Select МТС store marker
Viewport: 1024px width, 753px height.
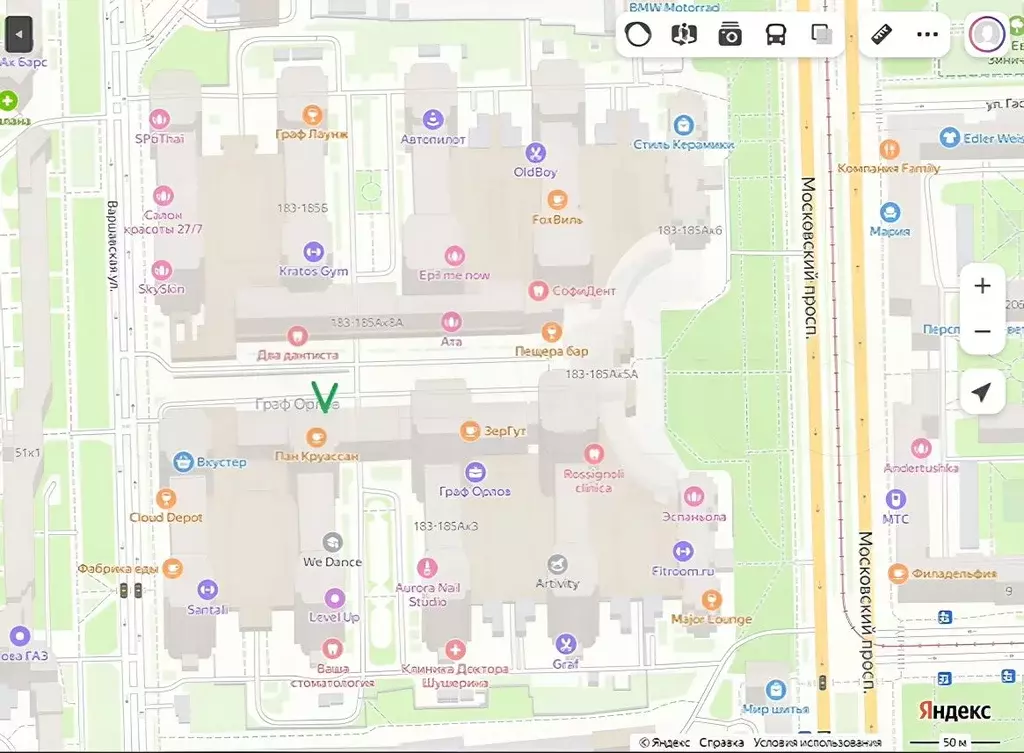[896, 500]
